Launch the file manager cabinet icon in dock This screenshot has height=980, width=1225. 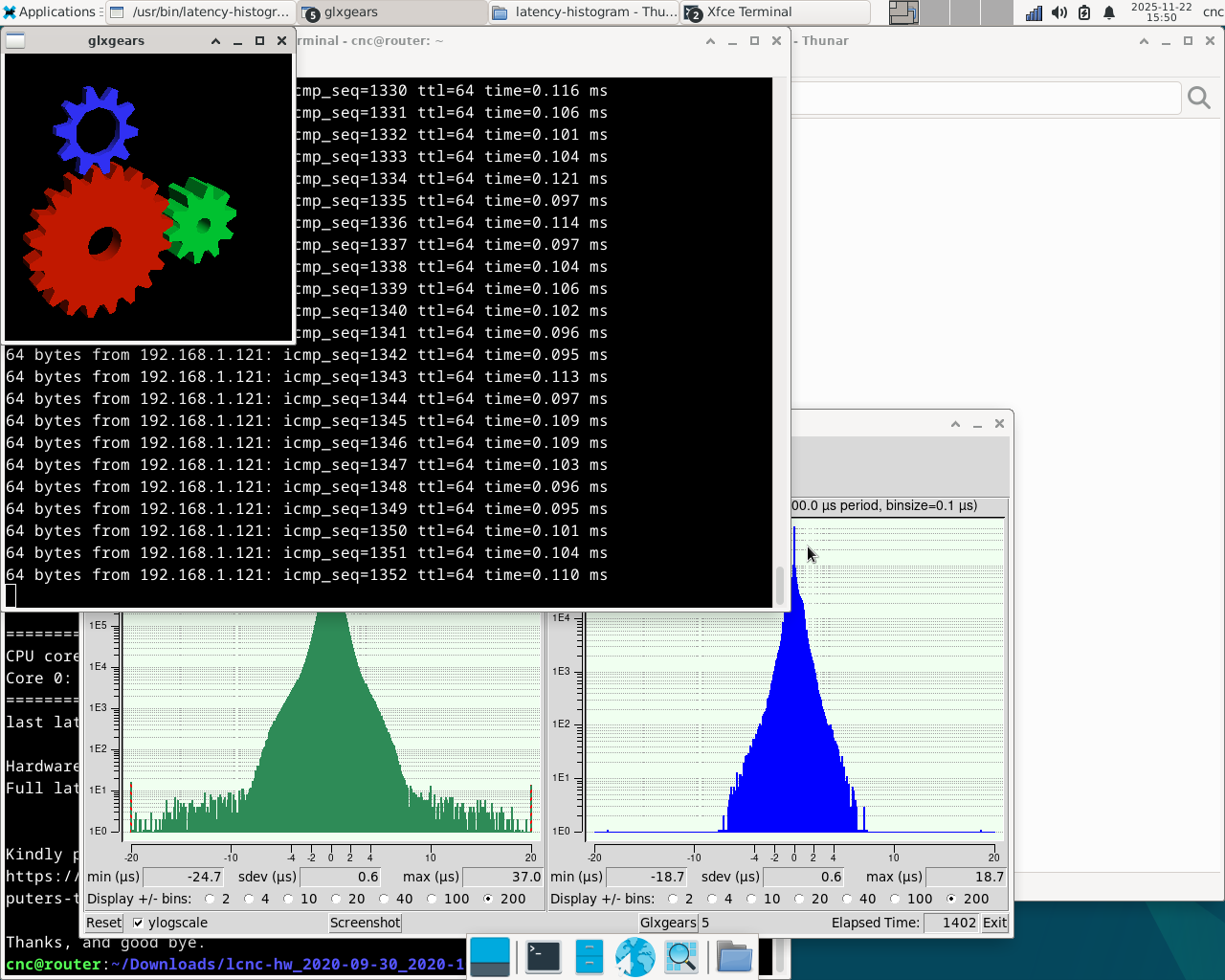tap(589, 956)
